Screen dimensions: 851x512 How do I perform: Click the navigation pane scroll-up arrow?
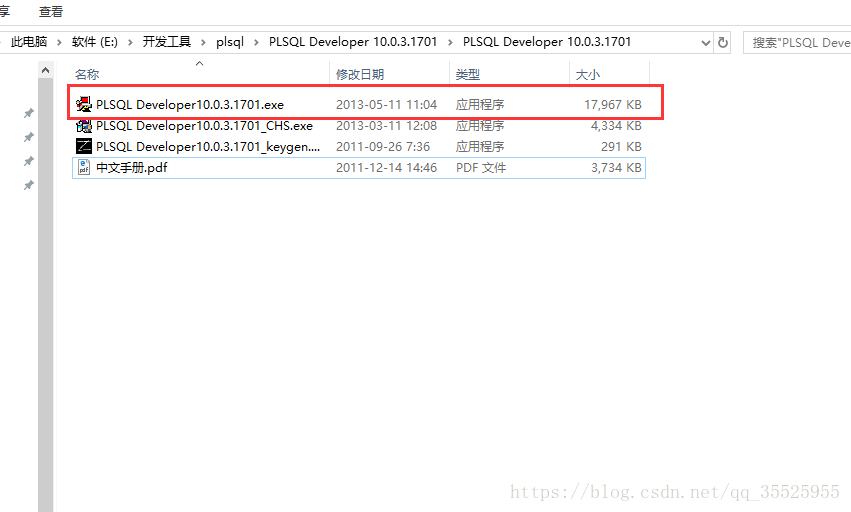click(46, 70)
